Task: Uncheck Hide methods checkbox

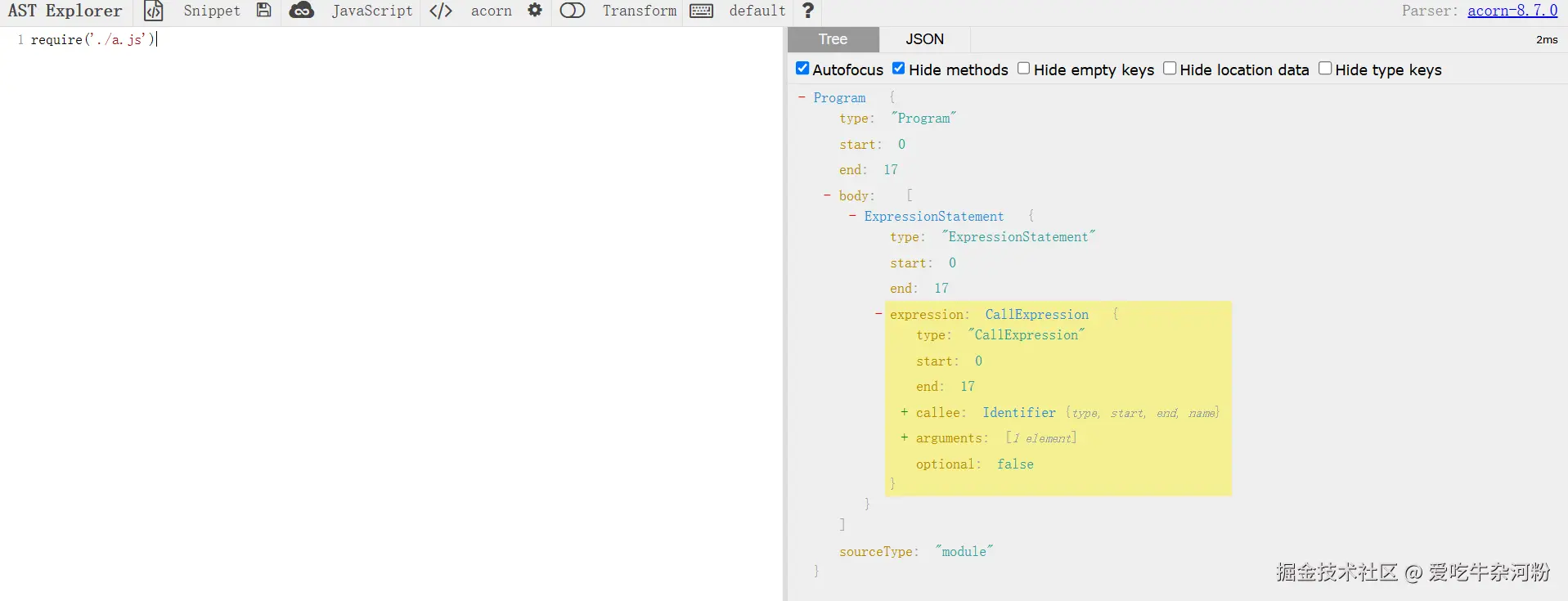Action: click(x=898, y=69)
